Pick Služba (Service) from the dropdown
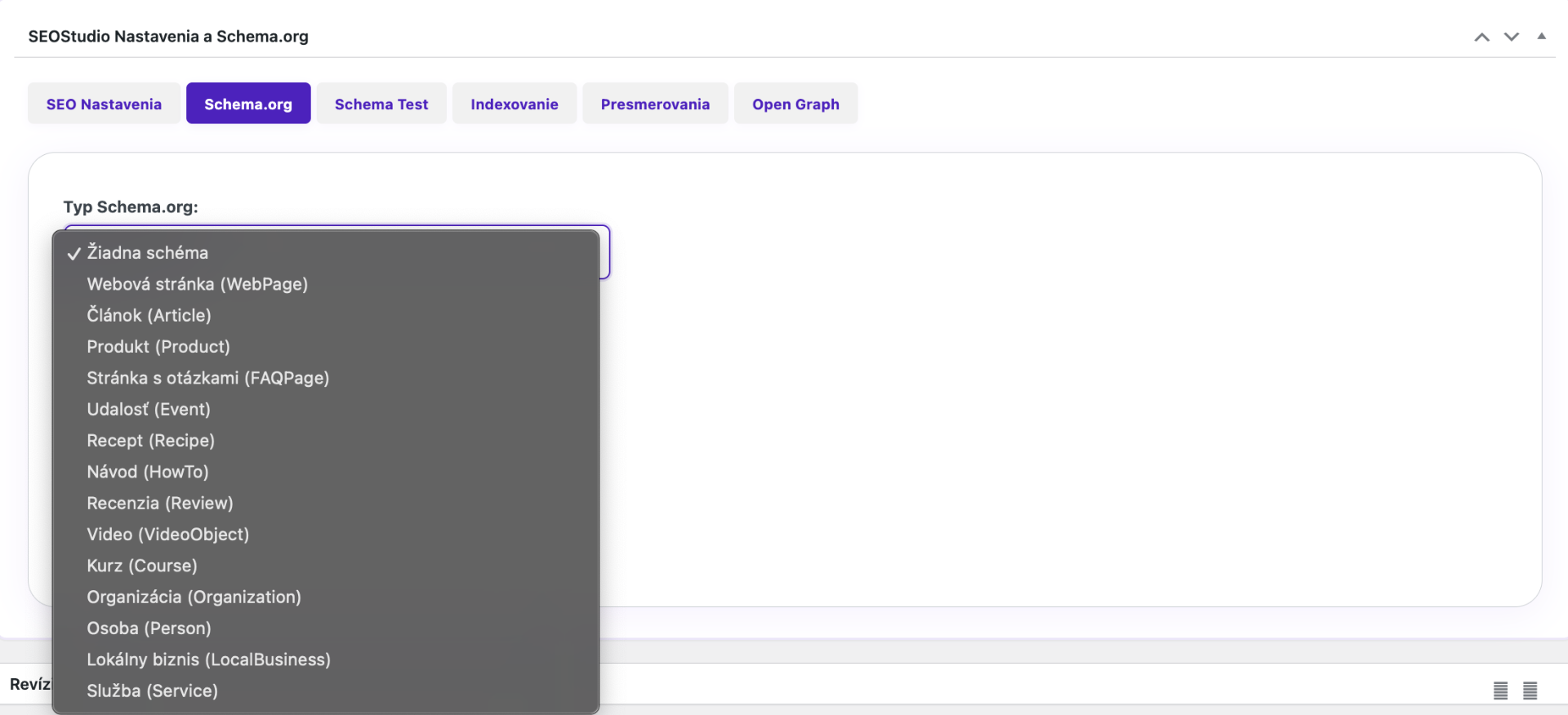 coord(153,691)
